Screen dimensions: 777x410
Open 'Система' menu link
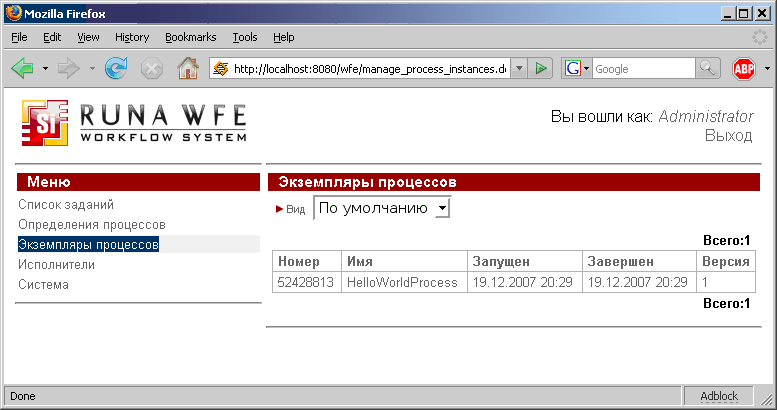(x=44, y=285)
